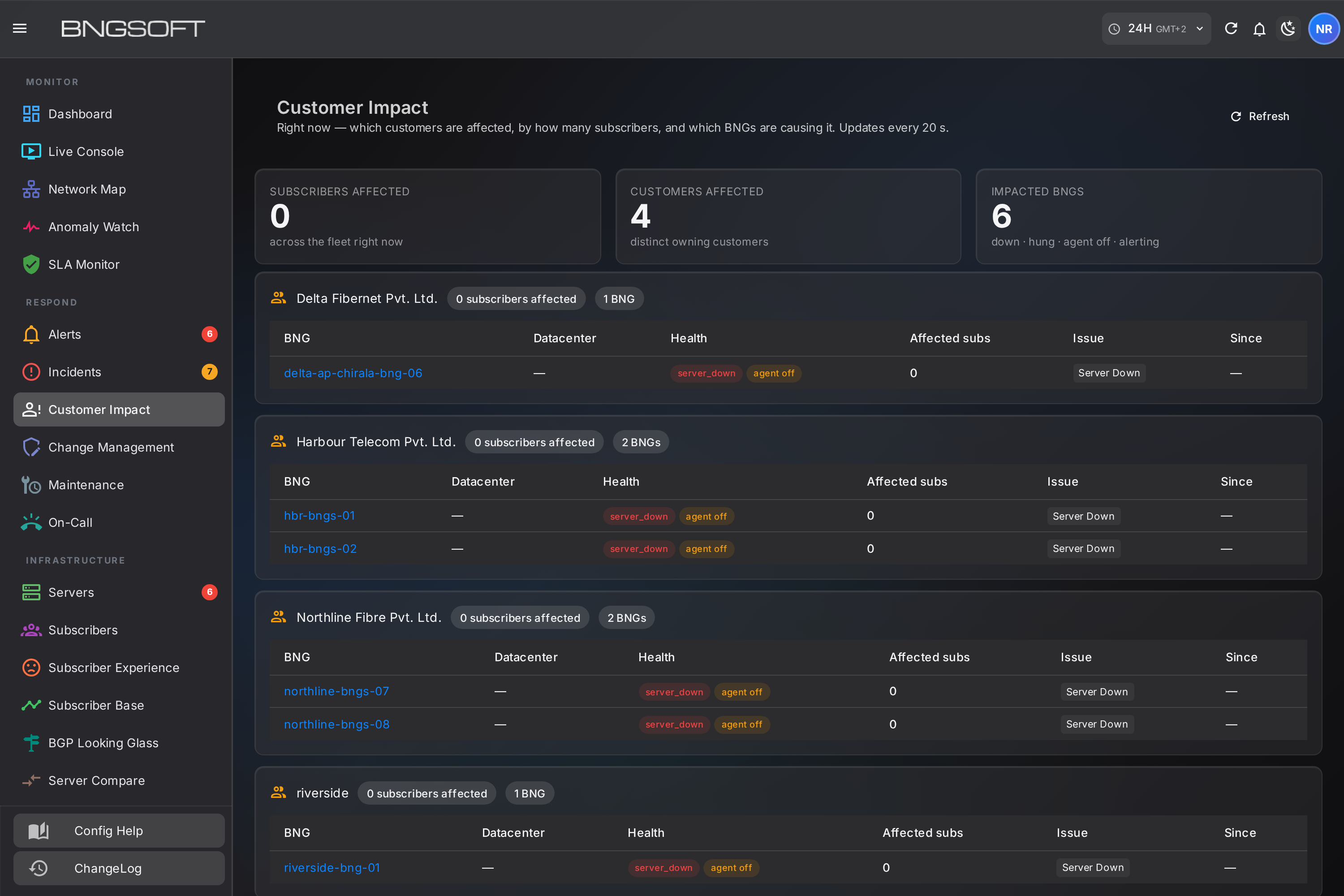Image resolution: width=1344 pixels, height=896 pixels.
Task: Open the notifications bell in top bar
Action: pyautogui.click(x=1259, y=29)
